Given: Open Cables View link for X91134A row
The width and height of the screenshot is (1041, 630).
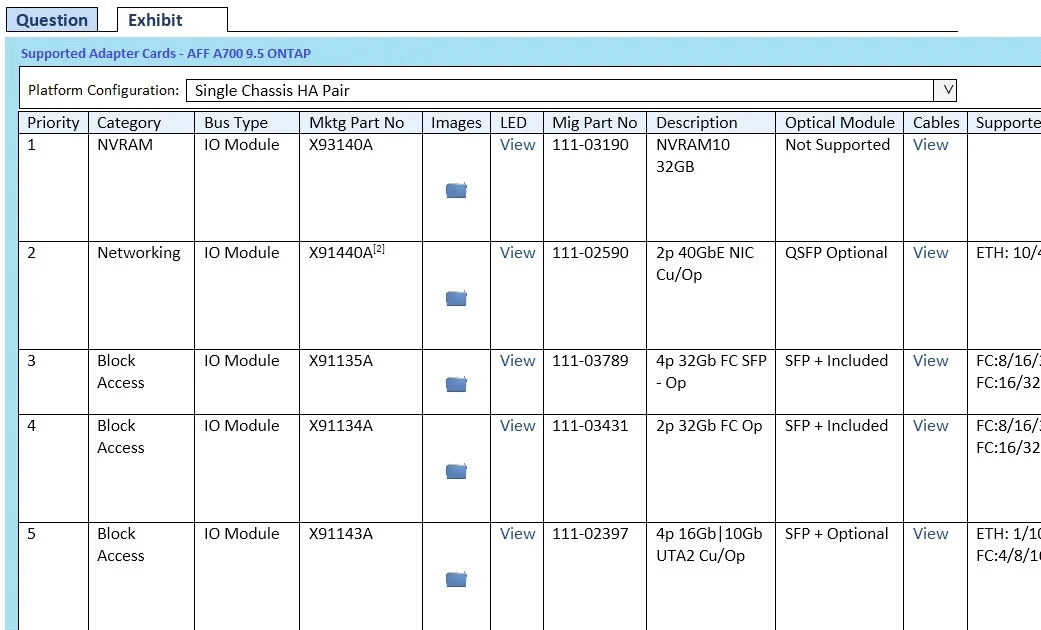Looking at the screenshot, I should coord(930,426).
